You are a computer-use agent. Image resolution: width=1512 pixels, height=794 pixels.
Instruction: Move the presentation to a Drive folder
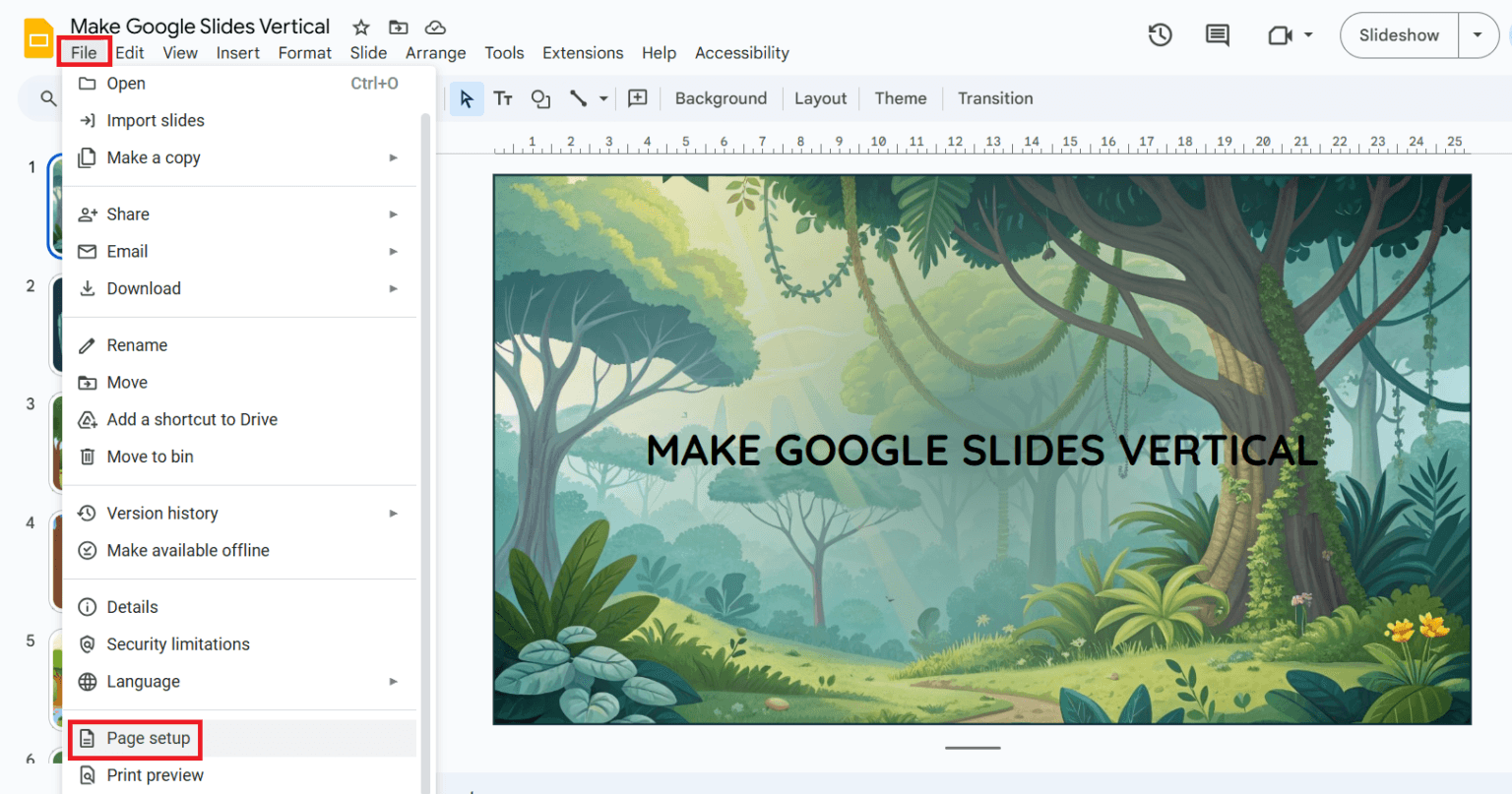click(x=397, y=28)
